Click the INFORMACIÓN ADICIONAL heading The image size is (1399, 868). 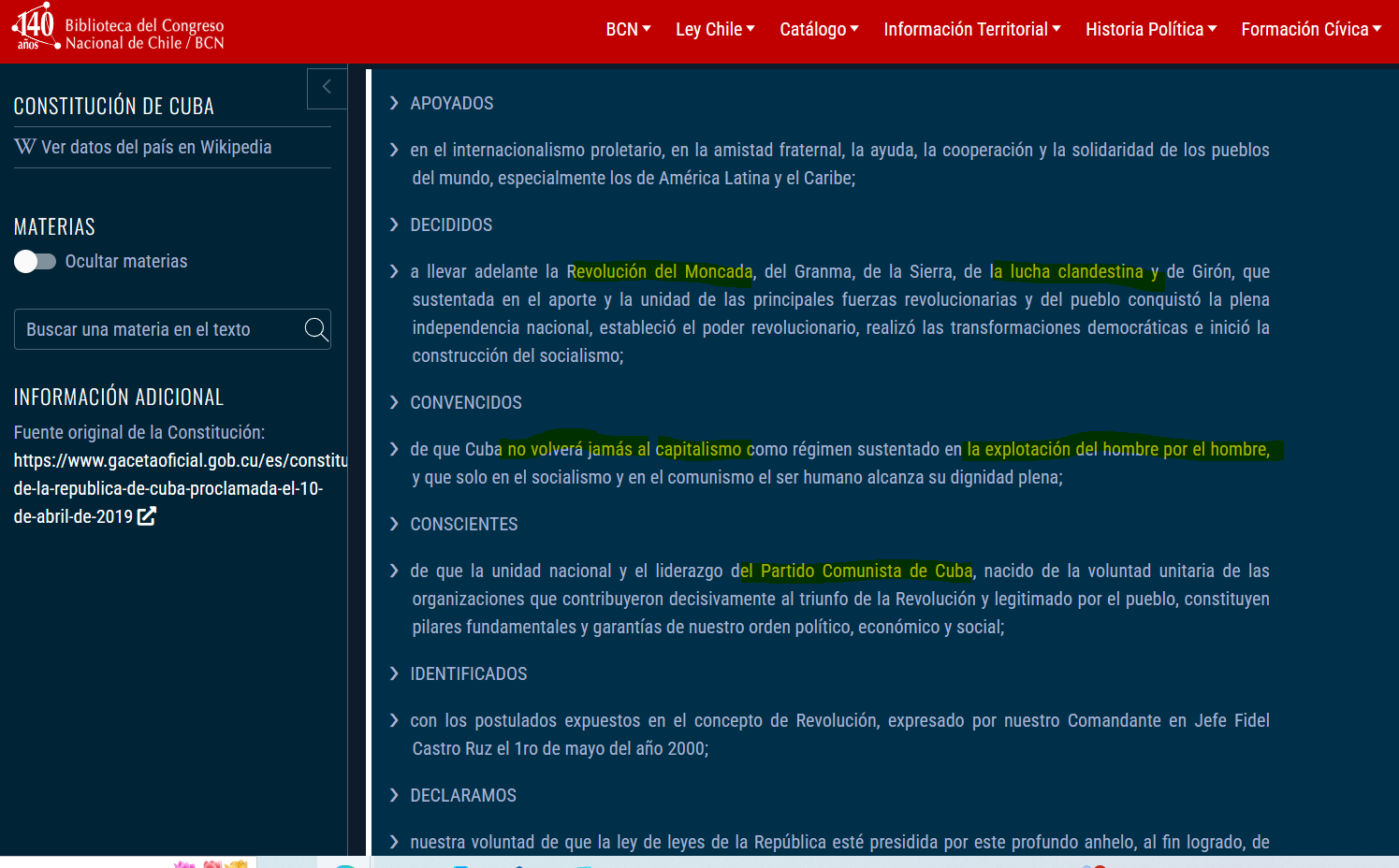pos(119,398)
